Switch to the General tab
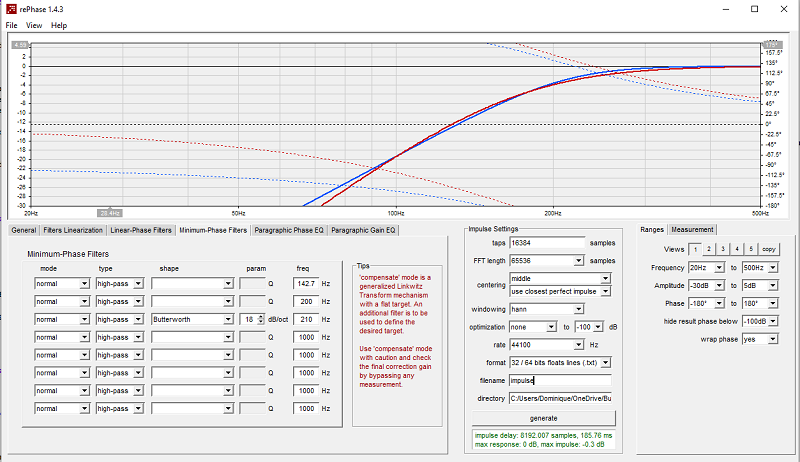Viewport: 800px width, 462px height. tap(24, 230)
